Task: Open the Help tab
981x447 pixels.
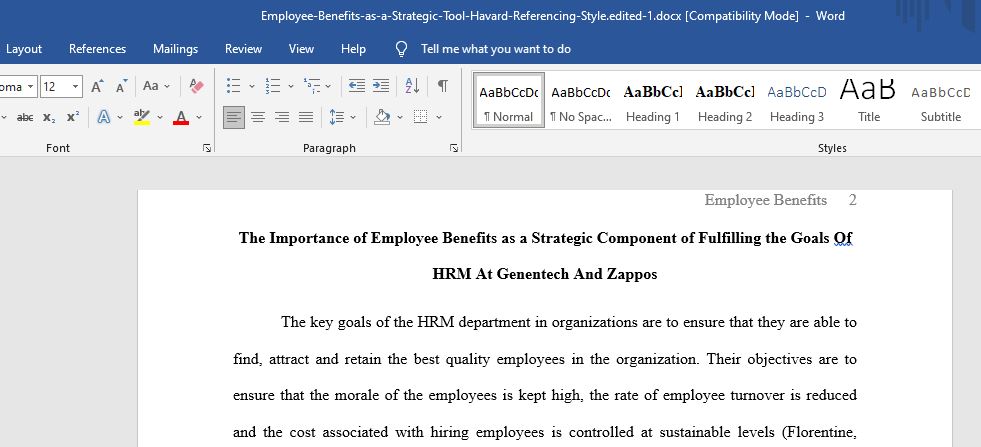Action: coord(353,49)
